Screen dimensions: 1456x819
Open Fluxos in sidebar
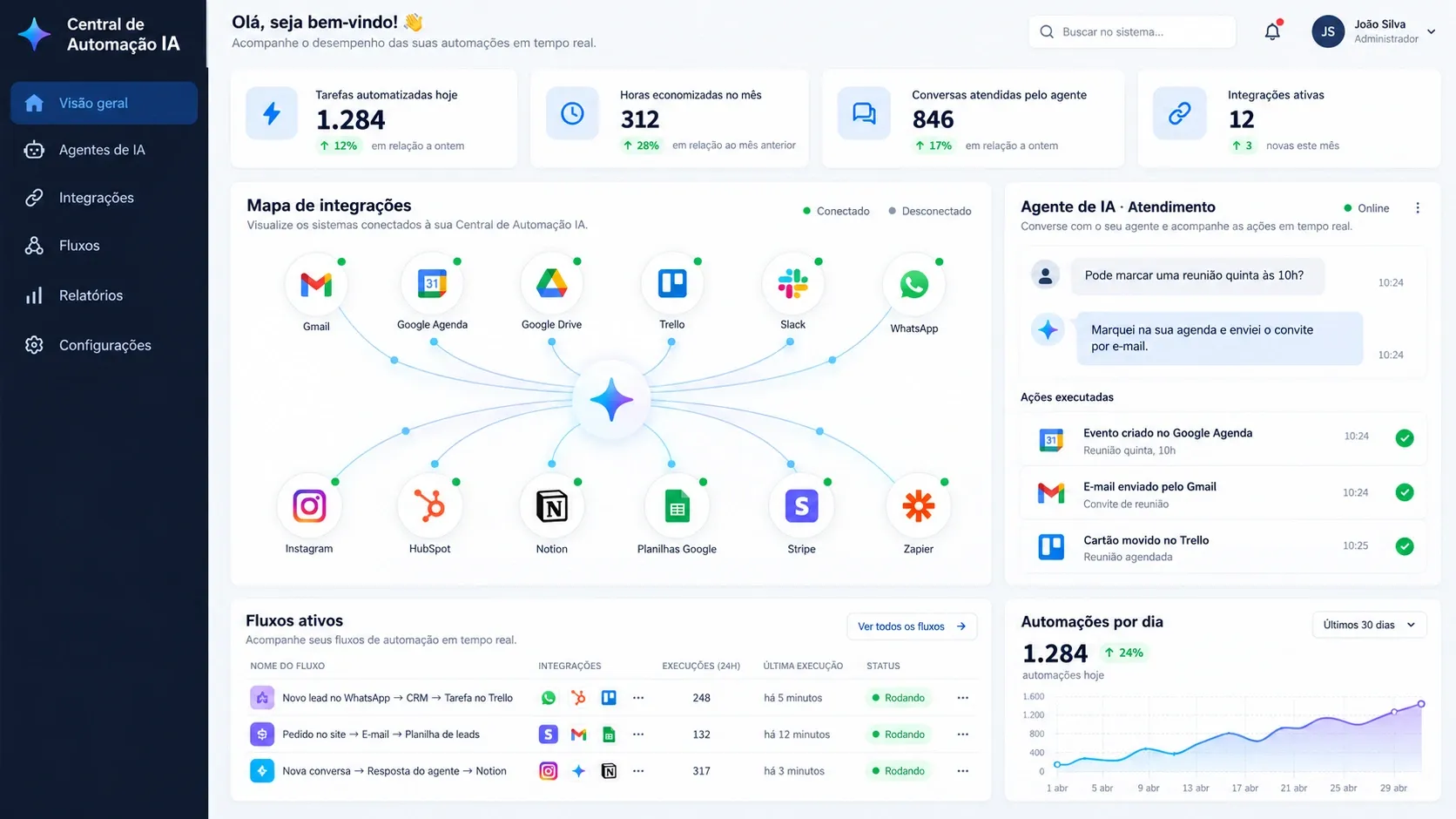pos(104,246)
